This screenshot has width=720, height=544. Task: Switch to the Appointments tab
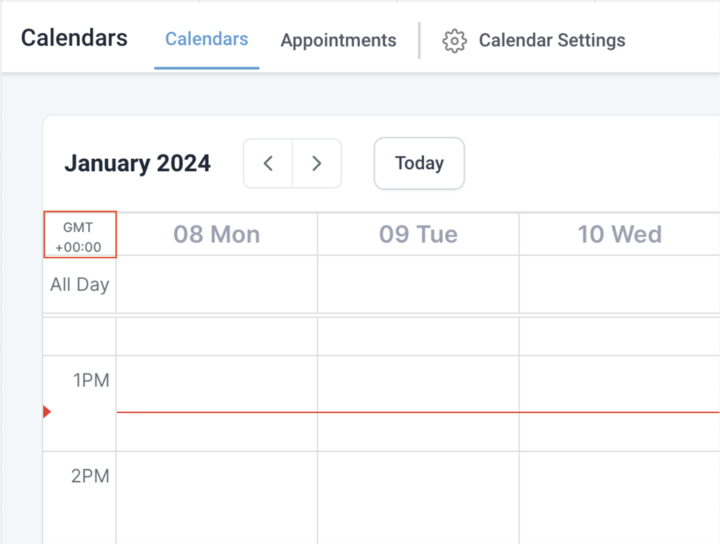[338, 40]
